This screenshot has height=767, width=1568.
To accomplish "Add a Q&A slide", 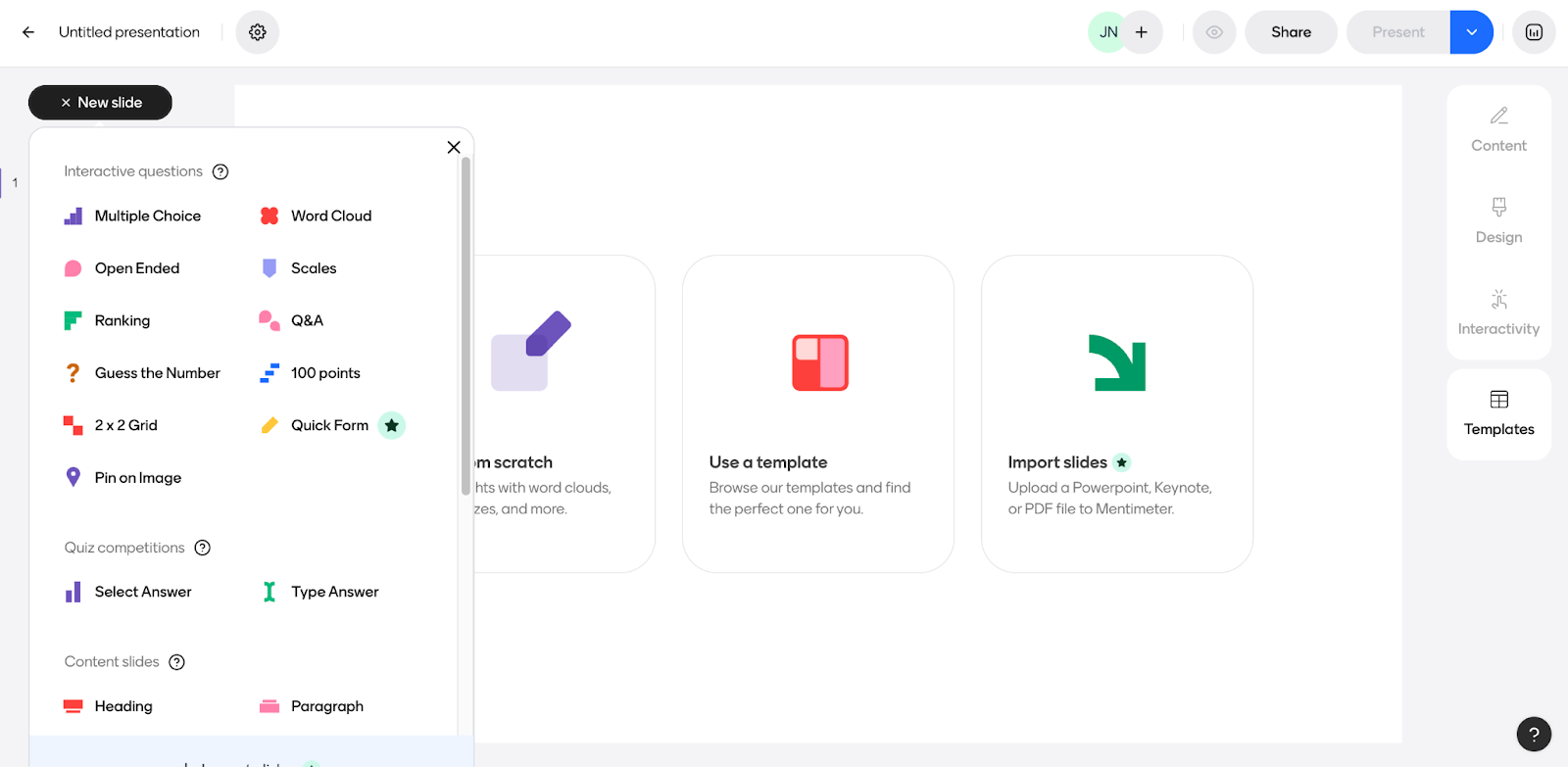I will tap(291, 320).
